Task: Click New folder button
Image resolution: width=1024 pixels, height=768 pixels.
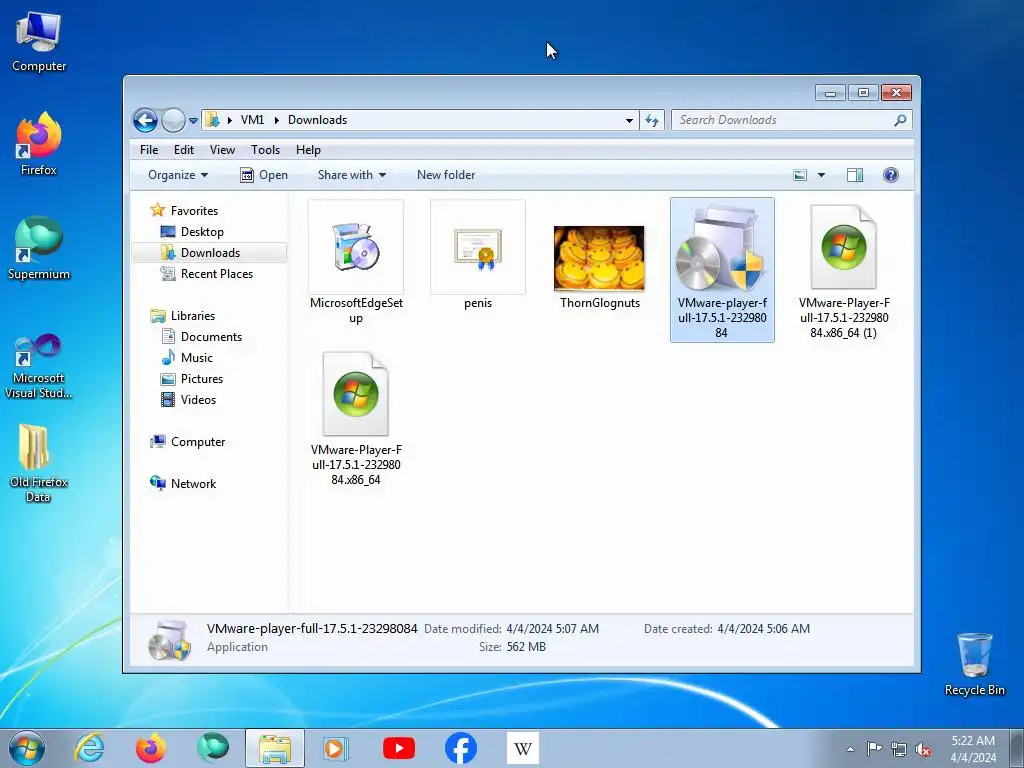Action: [446, 175]
